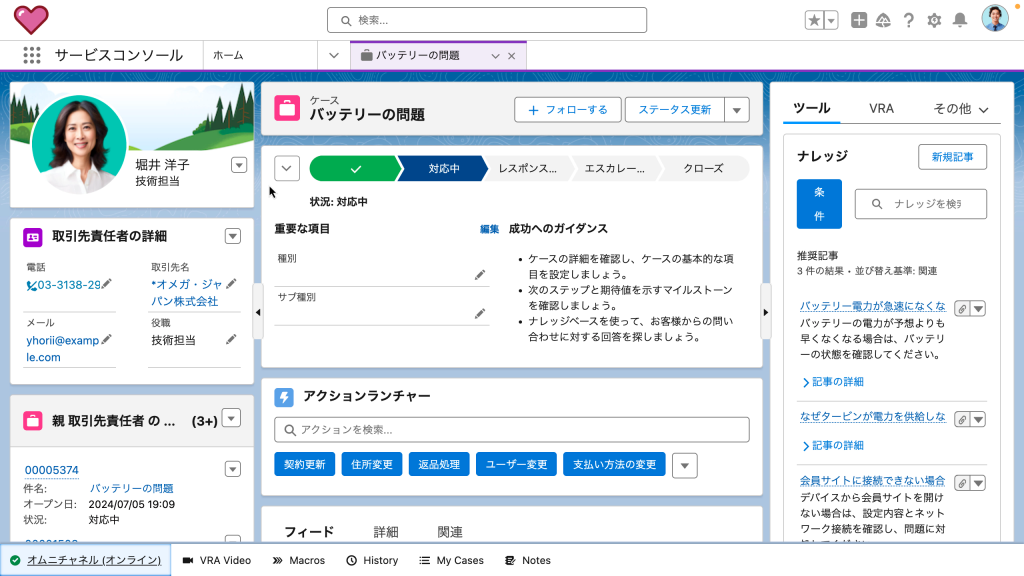Select the バッテリーの問題 workspace tab
Screen dimensions: 1024x576
[x=418, y=56]
